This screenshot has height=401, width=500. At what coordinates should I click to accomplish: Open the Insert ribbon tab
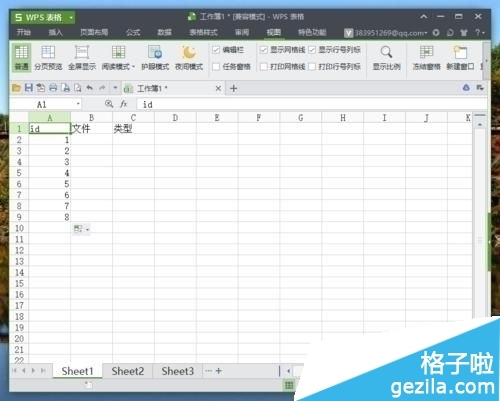(x=55, y=32)
